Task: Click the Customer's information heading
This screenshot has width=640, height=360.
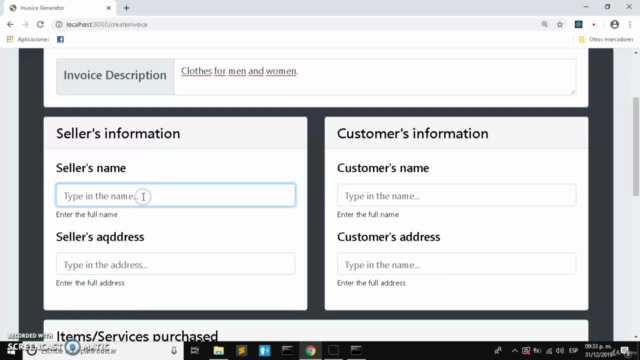Action: pyautogui.click(x=413, y=133)
